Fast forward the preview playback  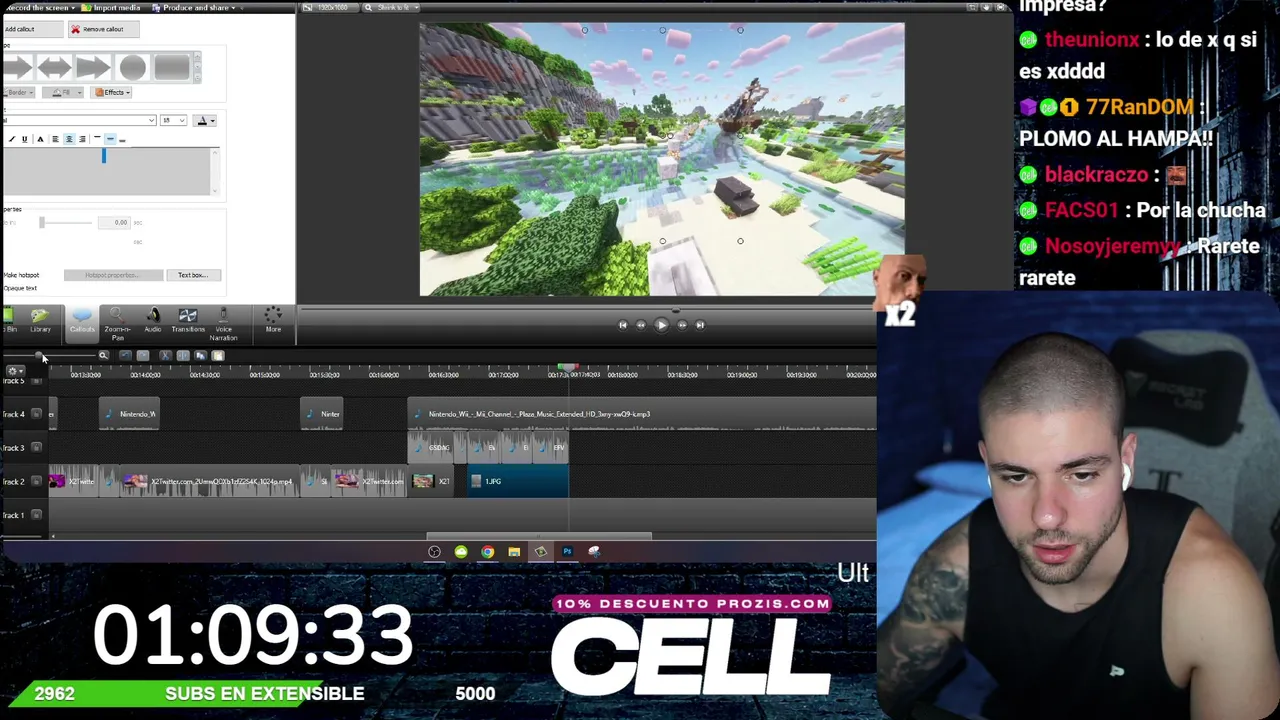(x=682, y=324)
